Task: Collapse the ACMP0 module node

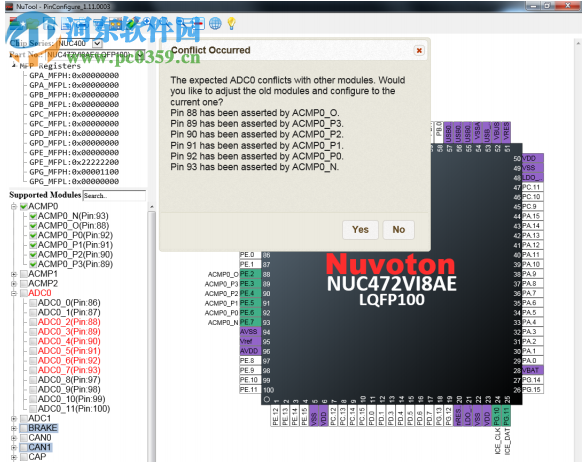Action: 14,206
